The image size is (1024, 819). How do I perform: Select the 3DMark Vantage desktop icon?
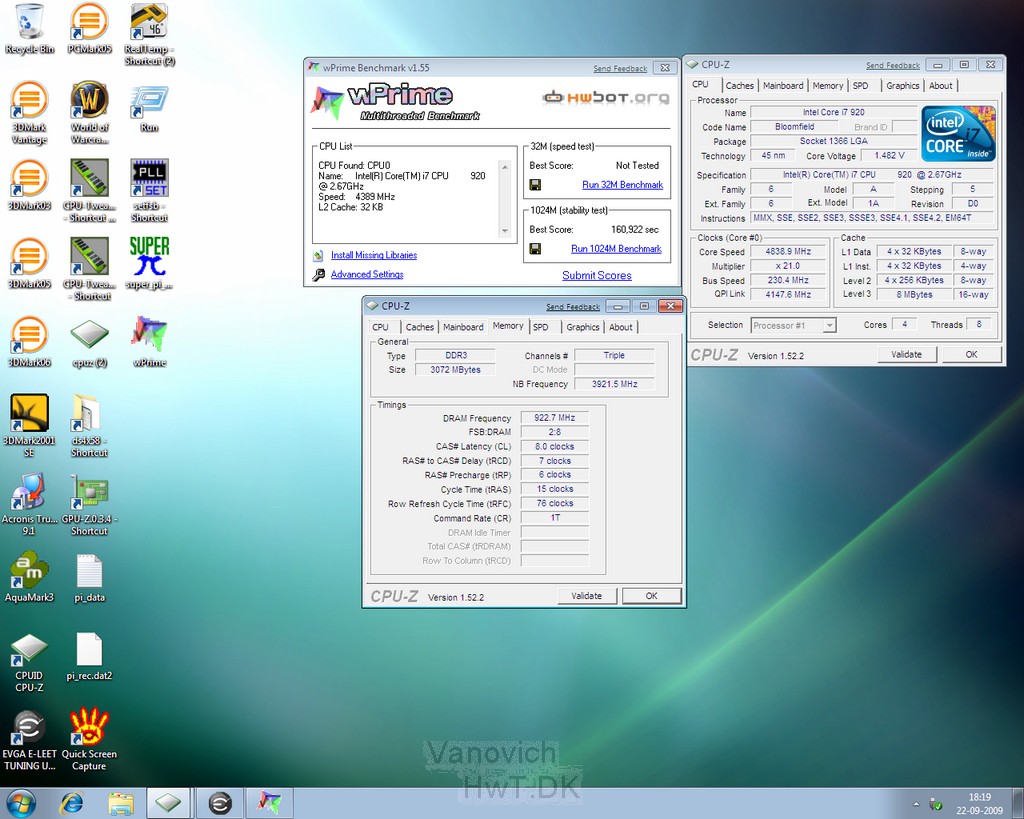29,113
